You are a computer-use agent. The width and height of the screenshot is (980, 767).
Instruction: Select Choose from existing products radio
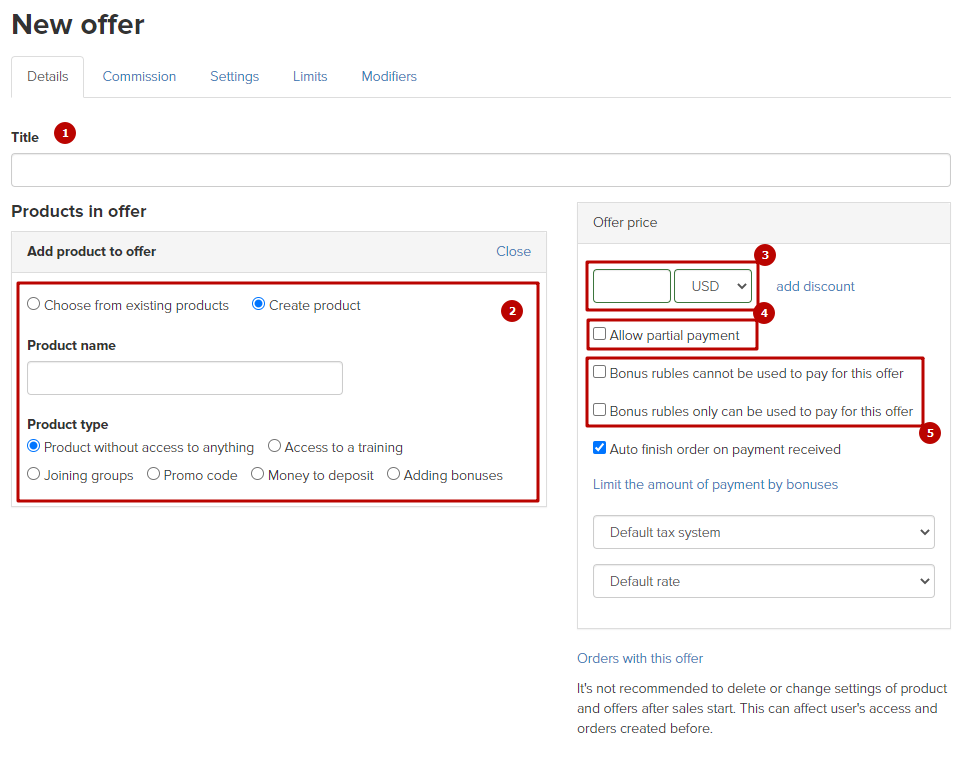click(34, 304)
